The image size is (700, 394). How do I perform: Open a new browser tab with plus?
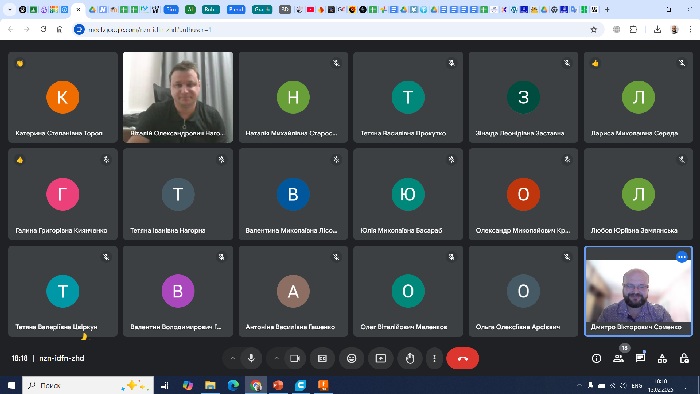pos(607,9)
